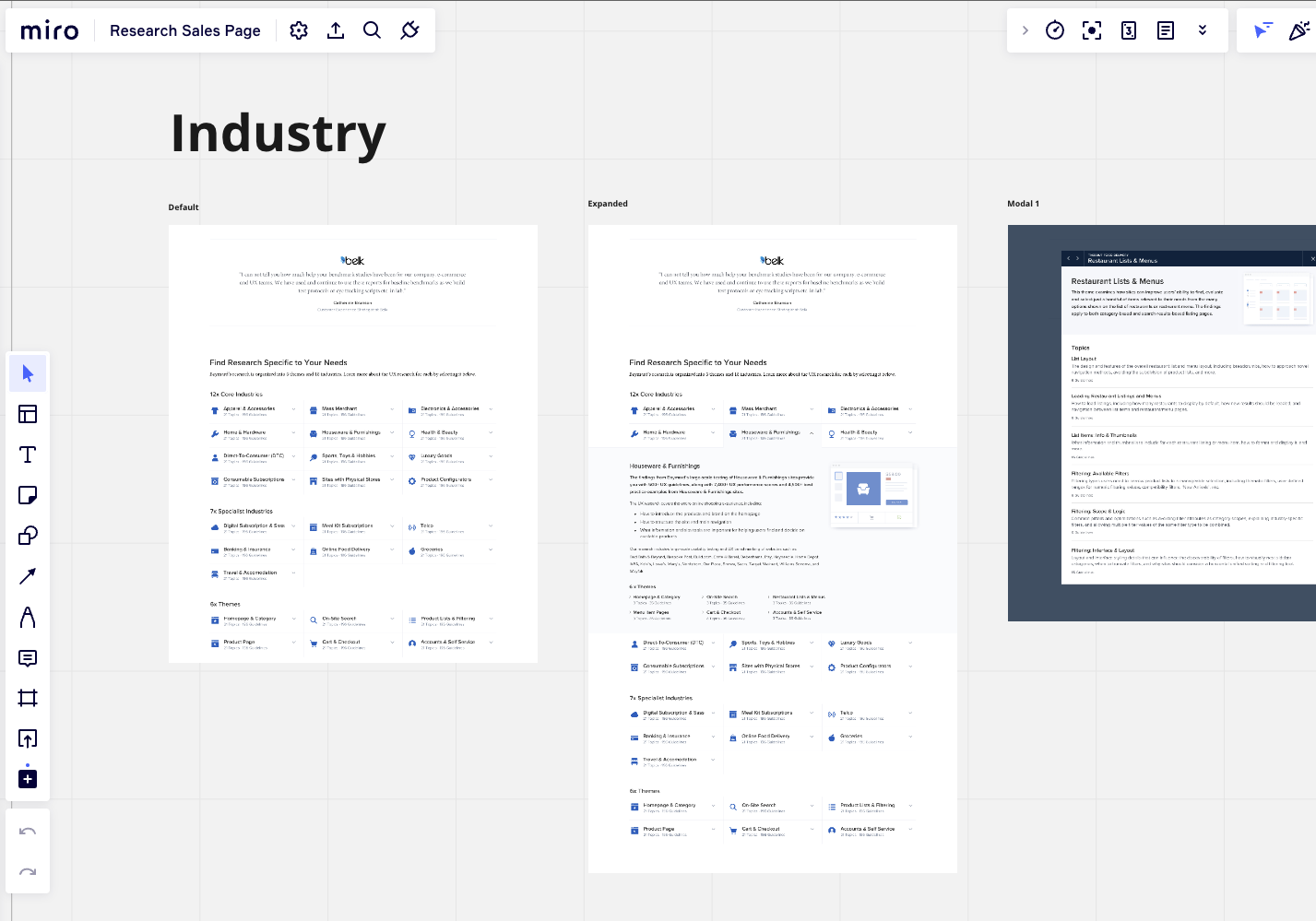The image size is (1316, 921).
Task: Select the Sticky note tool
Action: [x=28, y=495]
